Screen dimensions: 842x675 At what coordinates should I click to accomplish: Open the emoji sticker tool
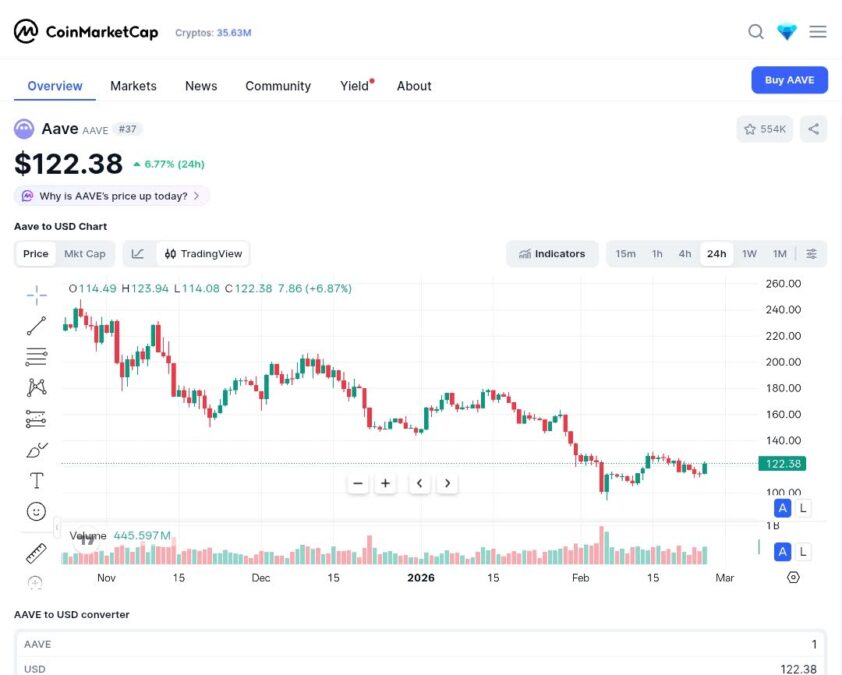(x=36, y=511)
